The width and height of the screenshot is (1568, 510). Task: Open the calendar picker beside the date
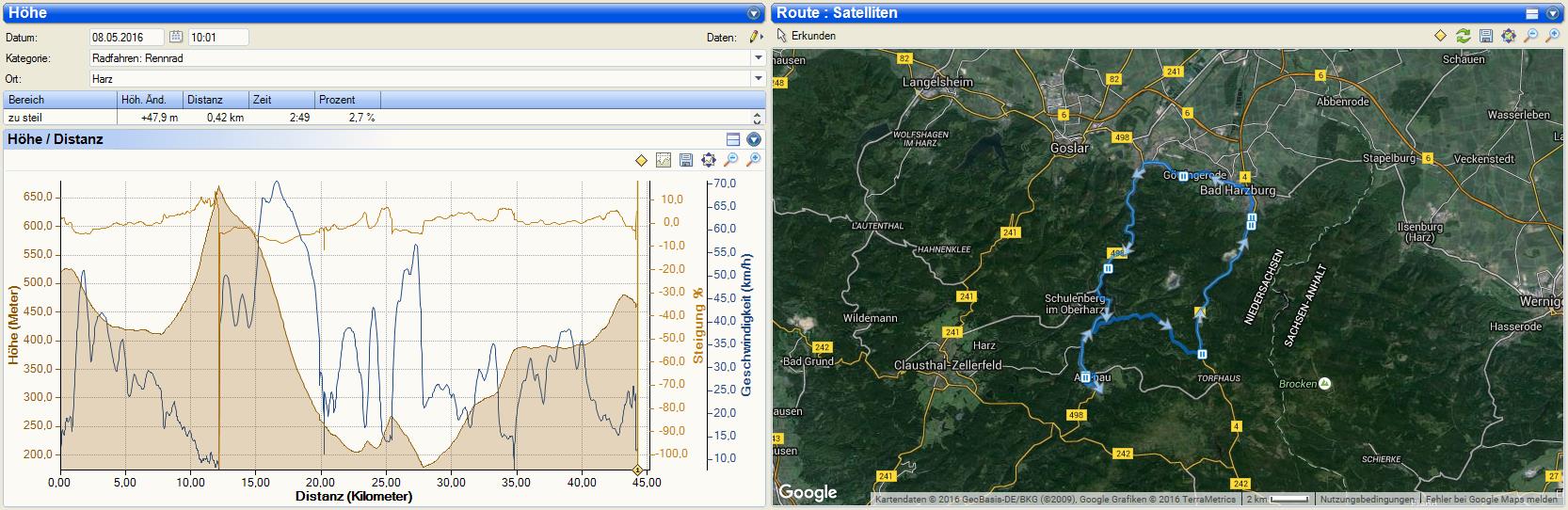tap(176, 37)
